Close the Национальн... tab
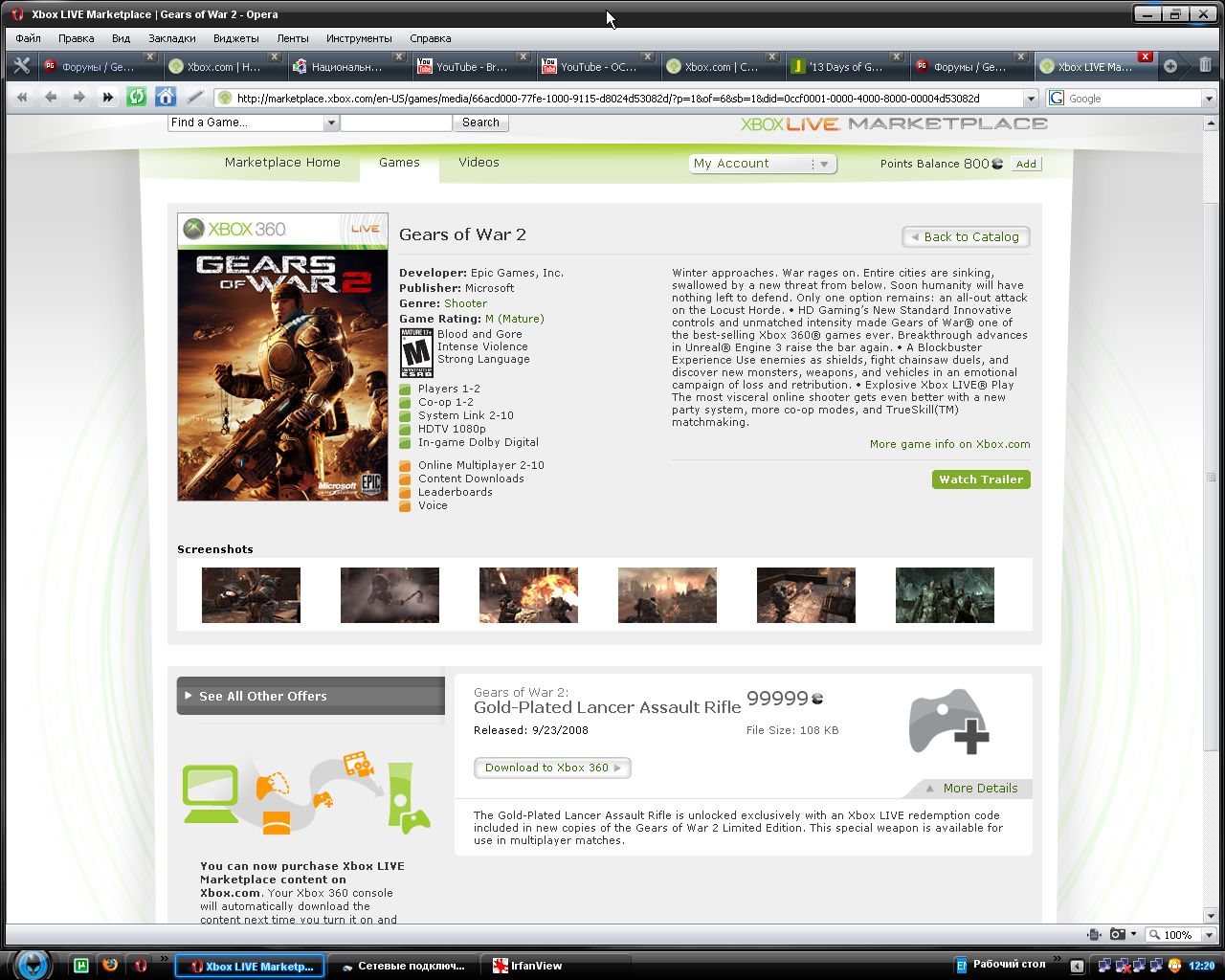Screen dimensions: 1225x980 [398, 56]
